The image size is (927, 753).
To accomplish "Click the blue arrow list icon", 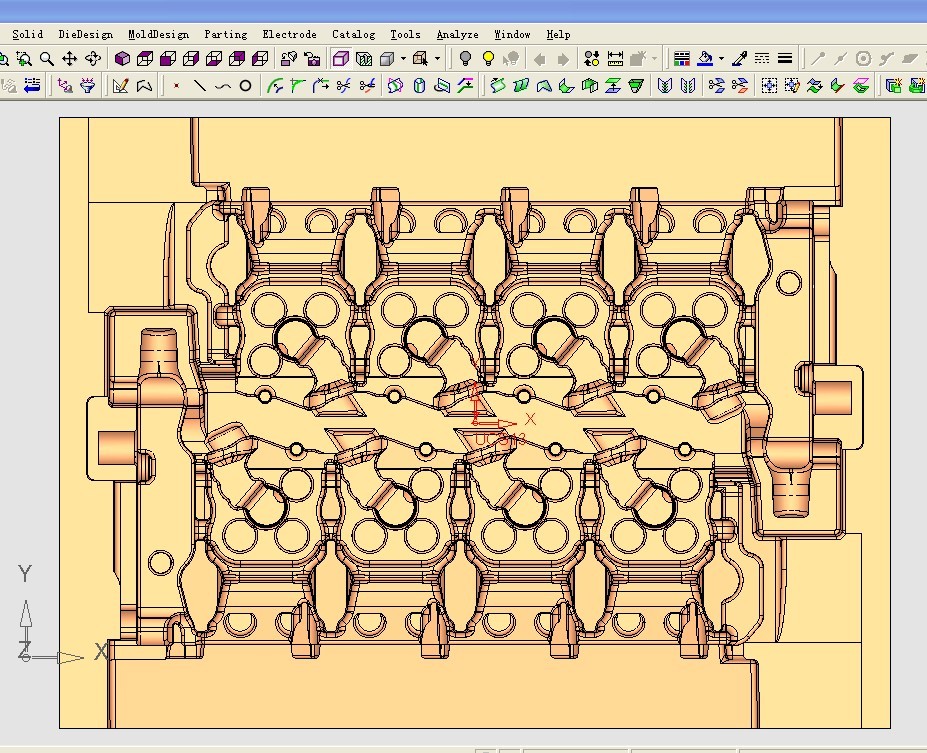I will 33,86.
